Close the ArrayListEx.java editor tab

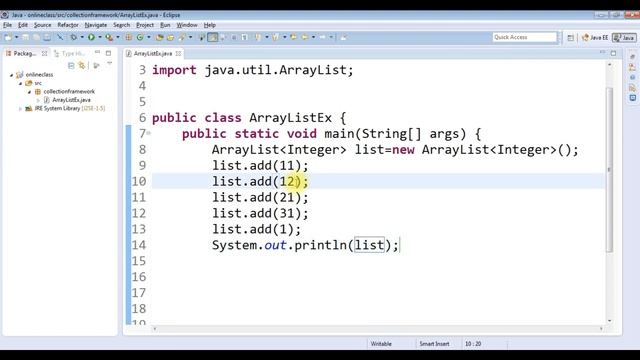point(178,53)
